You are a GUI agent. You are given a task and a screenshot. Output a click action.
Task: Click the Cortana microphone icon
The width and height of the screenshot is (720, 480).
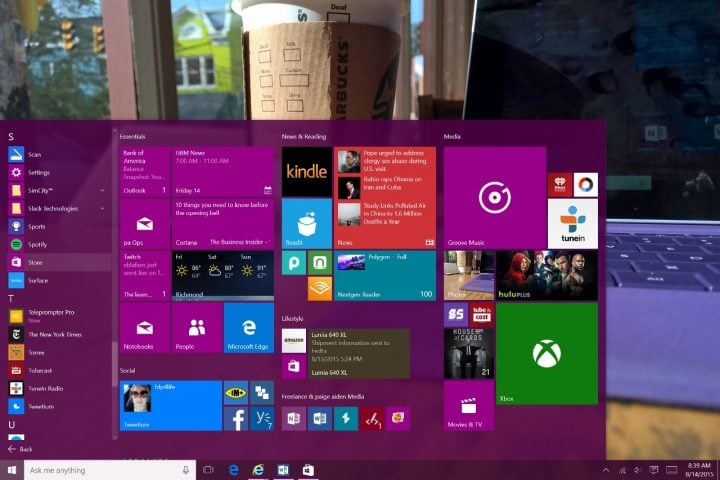point(186,470)
